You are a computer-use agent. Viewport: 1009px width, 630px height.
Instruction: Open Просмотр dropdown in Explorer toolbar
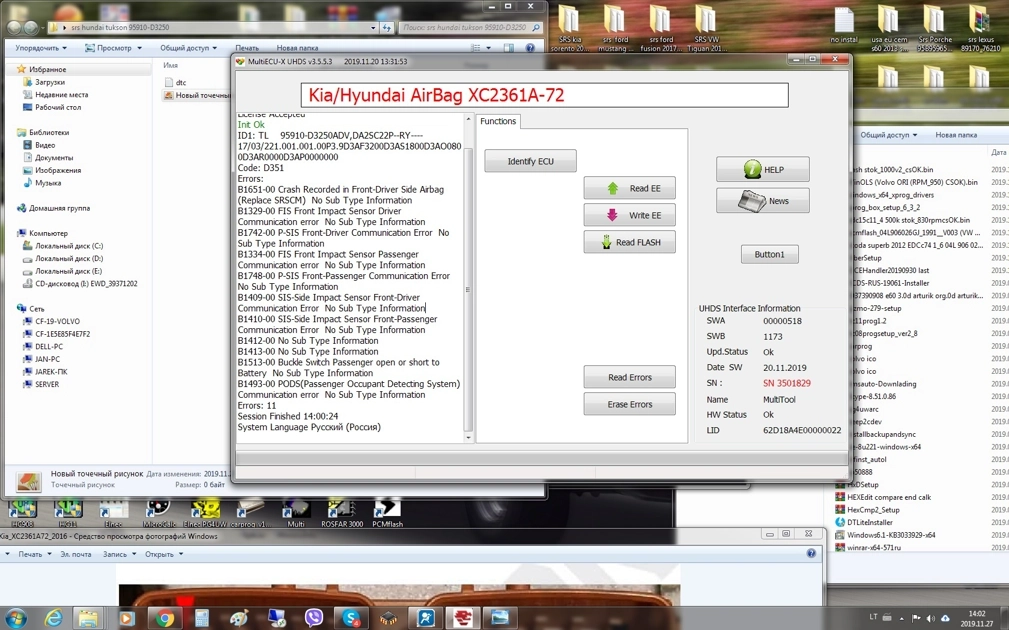pyautogui.click(x=113, y=48)
